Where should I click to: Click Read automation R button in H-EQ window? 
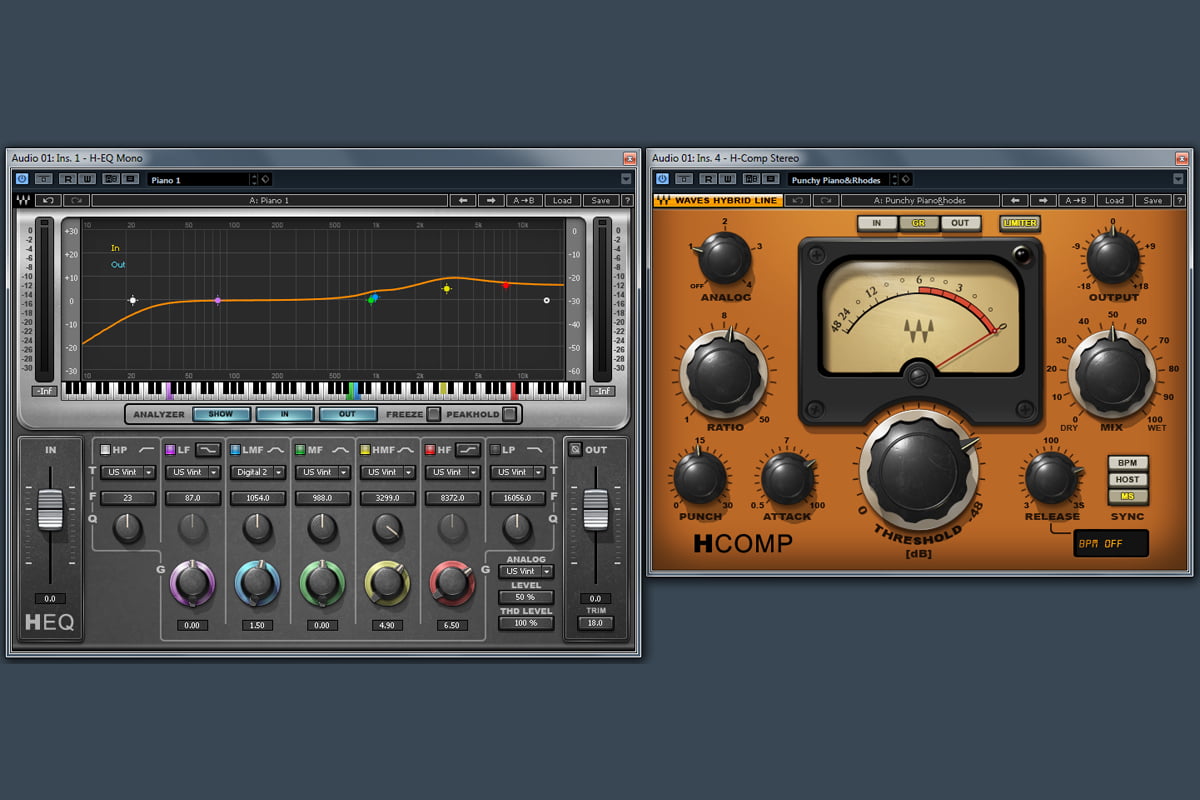pos(66,179)
